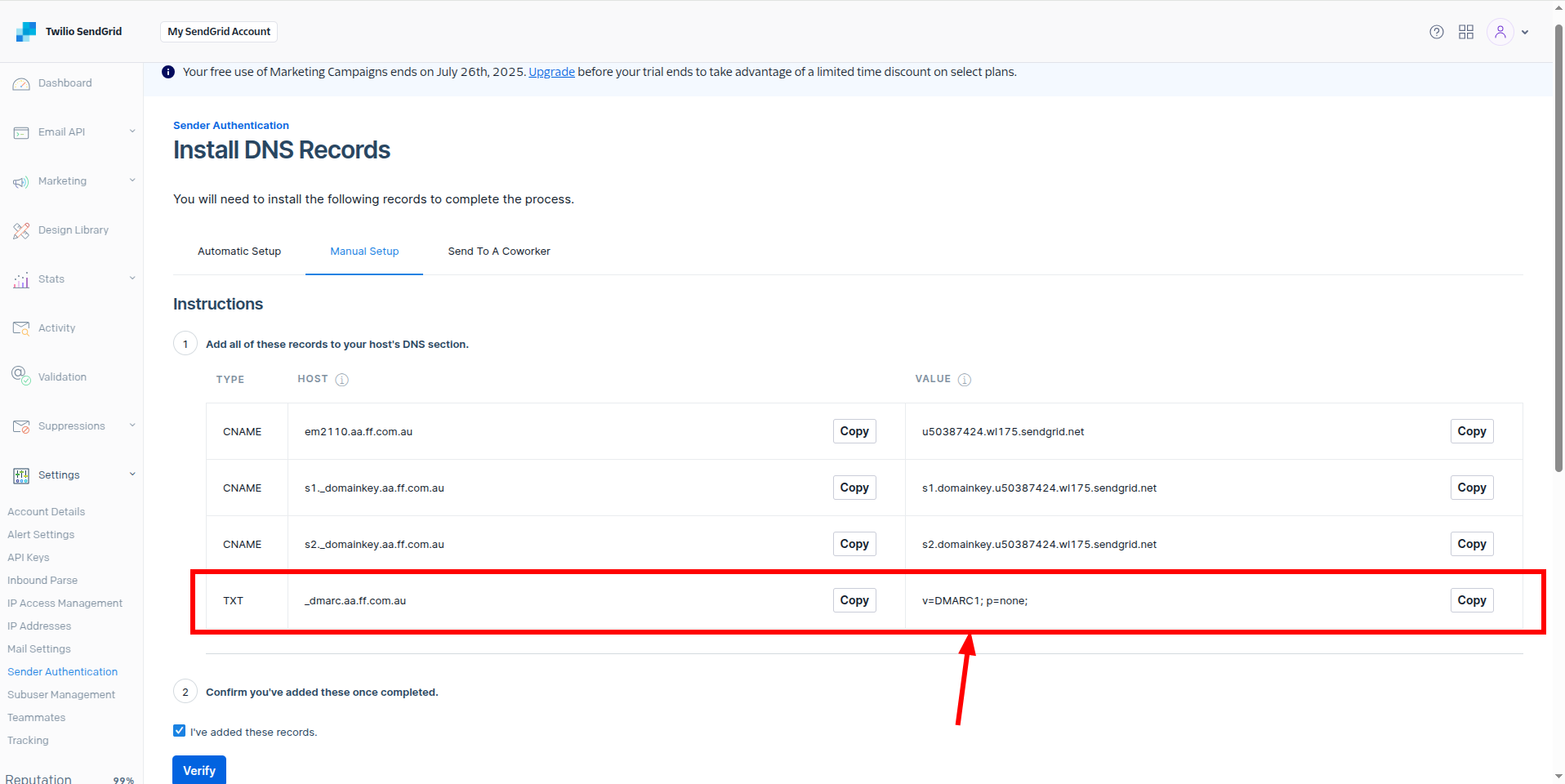Click the Verify button
This screenshot has width=1565, height=784.
tap(199, 770)
